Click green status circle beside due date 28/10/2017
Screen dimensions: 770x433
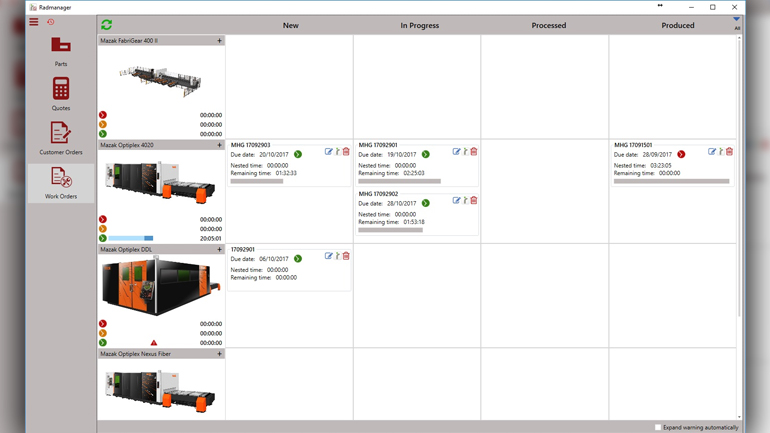point(426,203)
